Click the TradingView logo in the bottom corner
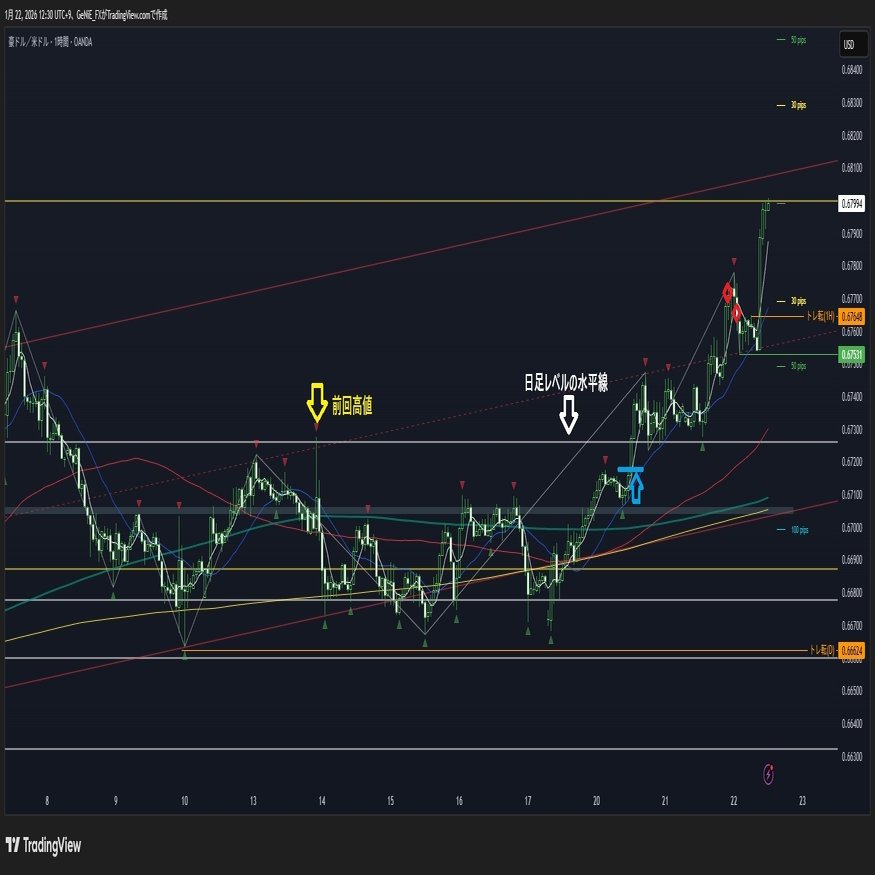The height and width of the screenshot is (875, 875). point(45,846)
